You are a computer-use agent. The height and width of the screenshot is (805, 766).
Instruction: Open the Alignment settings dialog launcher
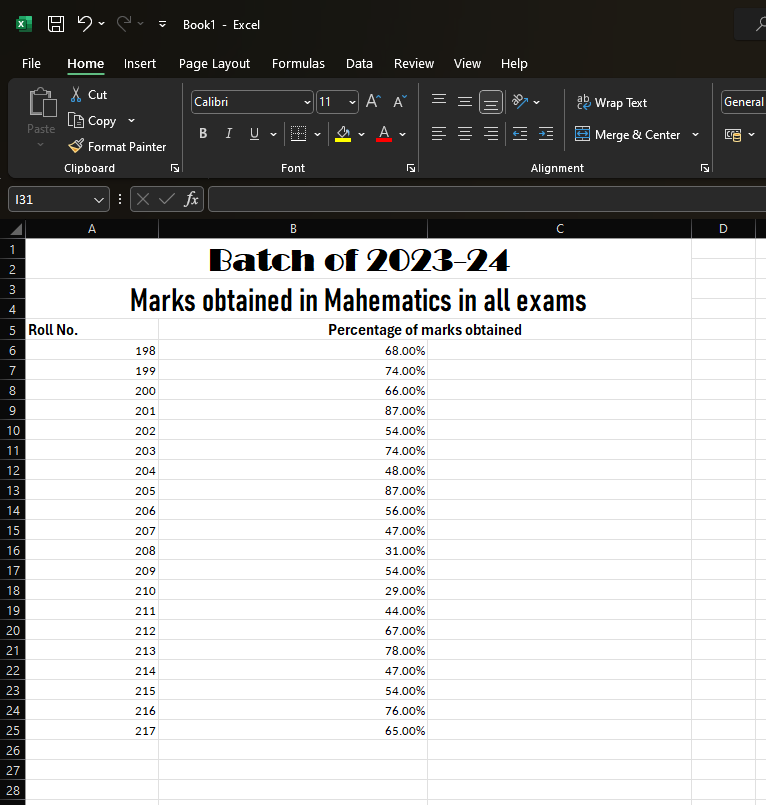pyautogui.click(x=704, y=168)
